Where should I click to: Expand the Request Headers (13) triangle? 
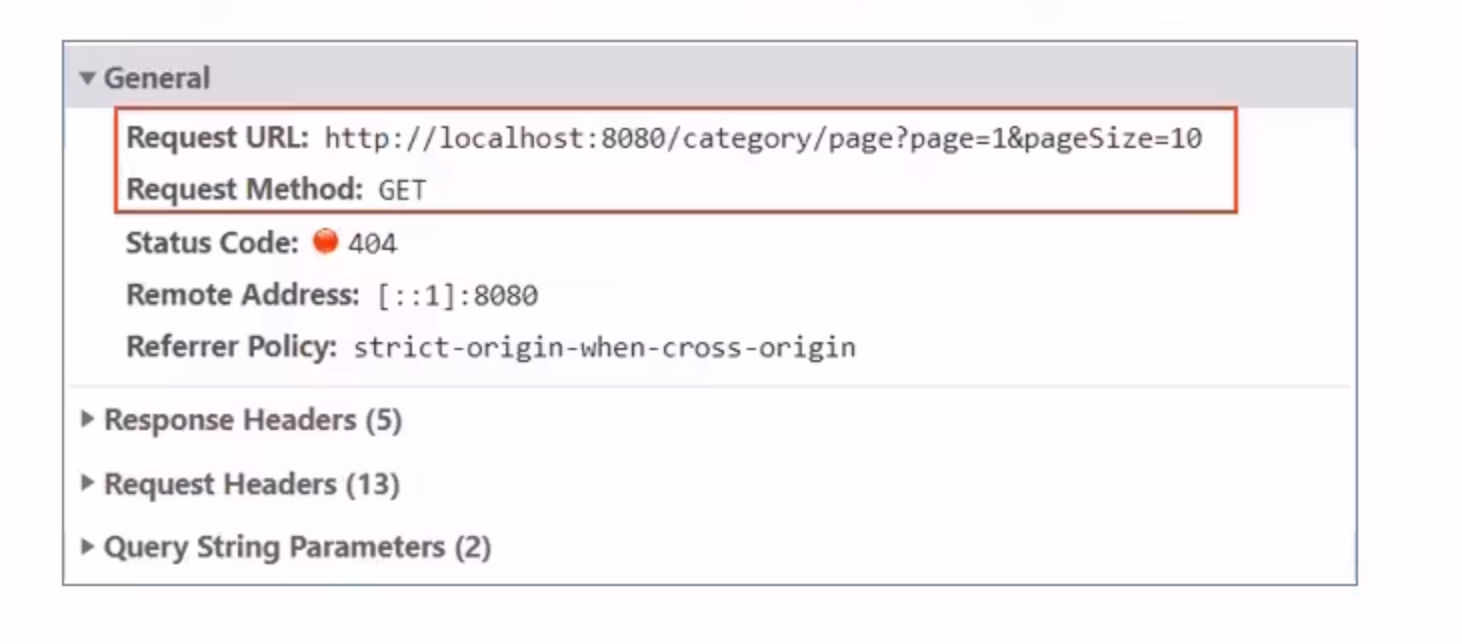click(88, 484)
